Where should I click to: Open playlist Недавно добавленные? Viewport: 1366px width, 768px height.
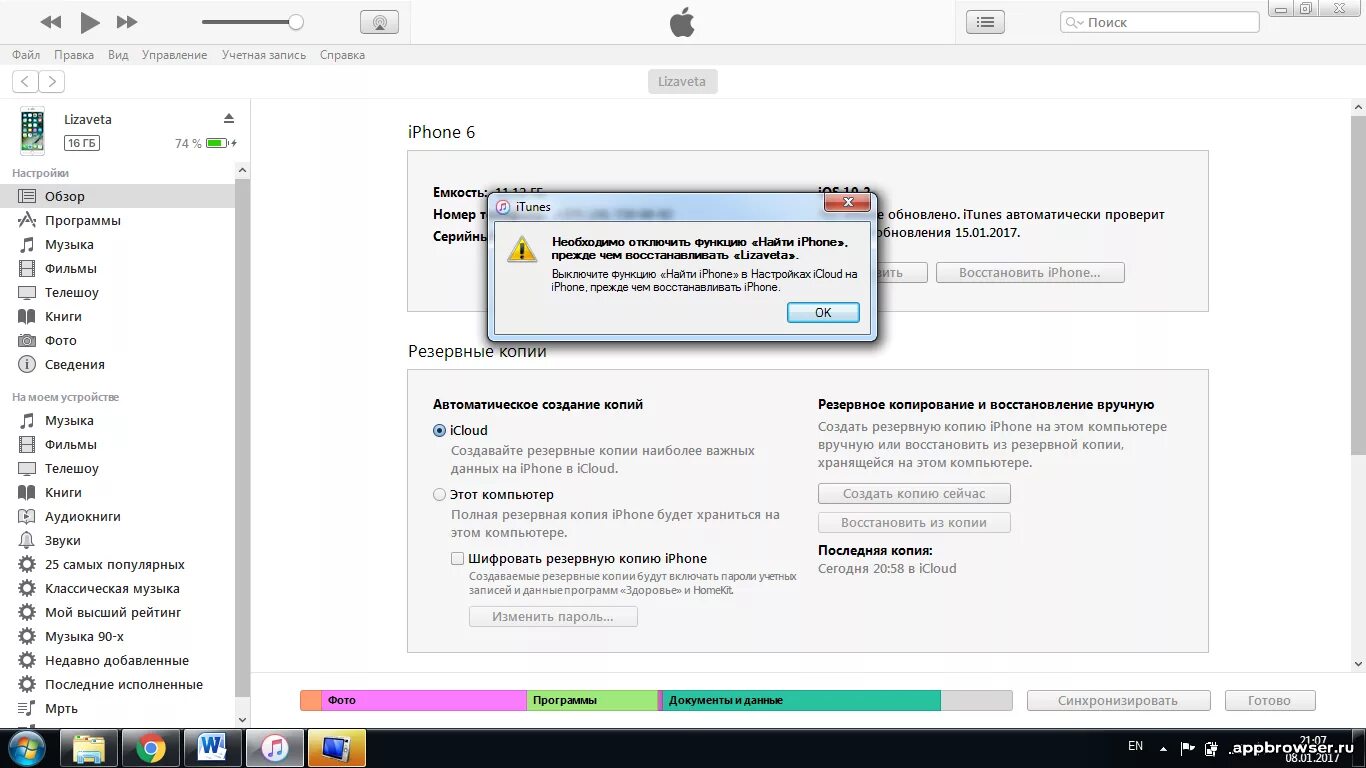click(x=118, y=660)
